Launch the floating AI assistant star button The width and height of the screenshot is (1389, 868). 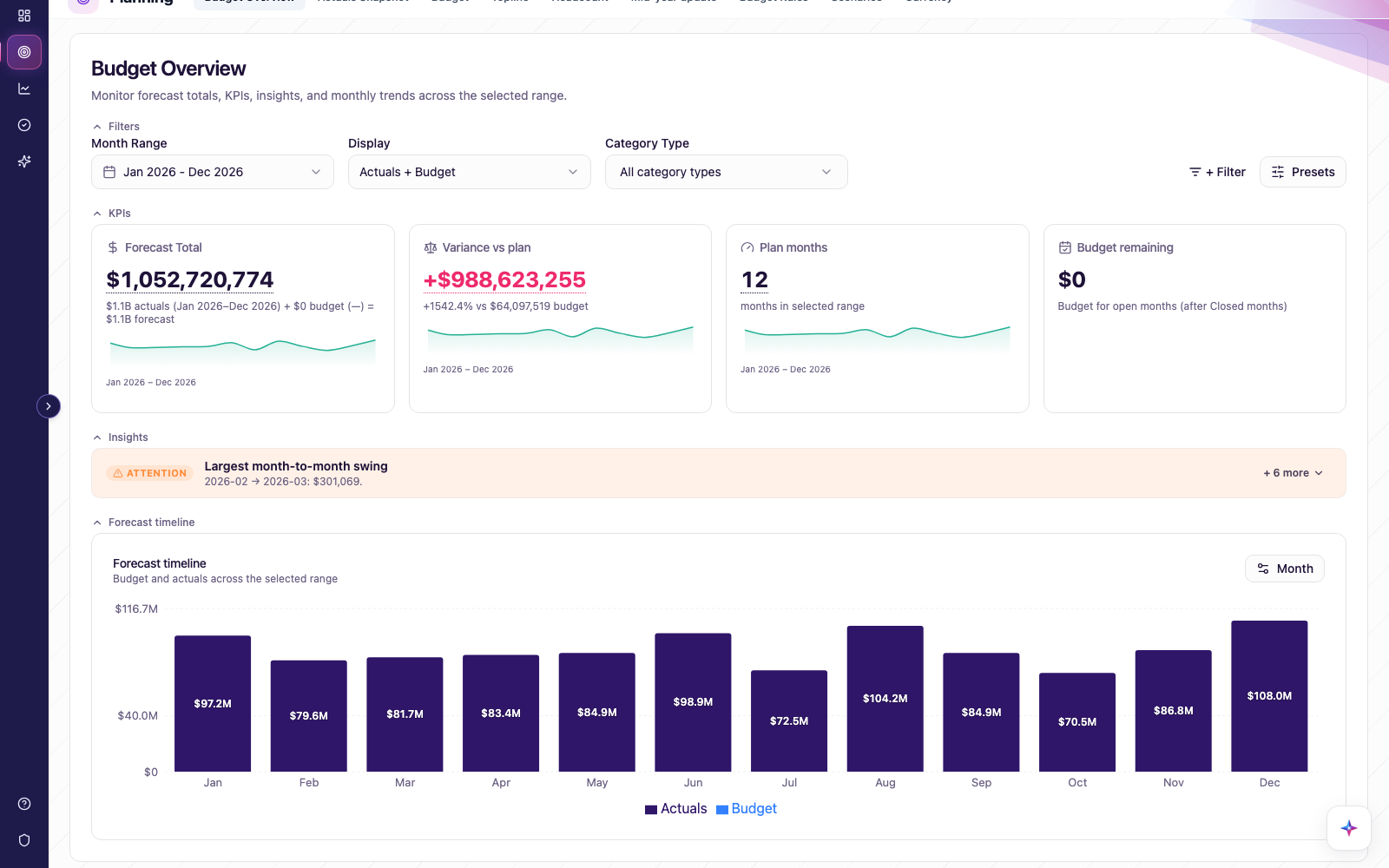[1349, 828]
